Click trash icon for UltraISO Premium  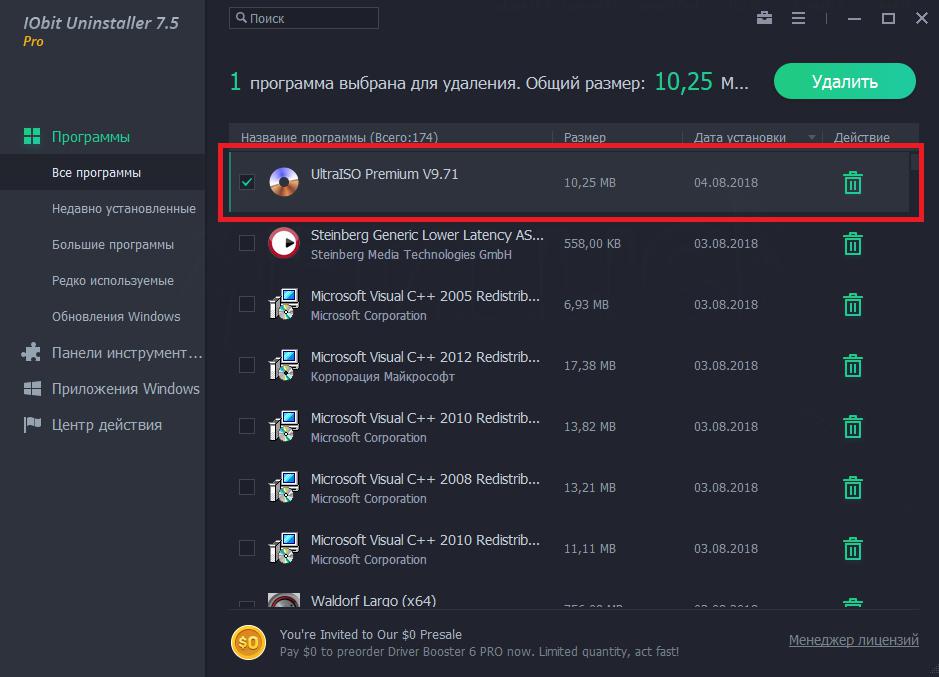click(x=852, y=183)
